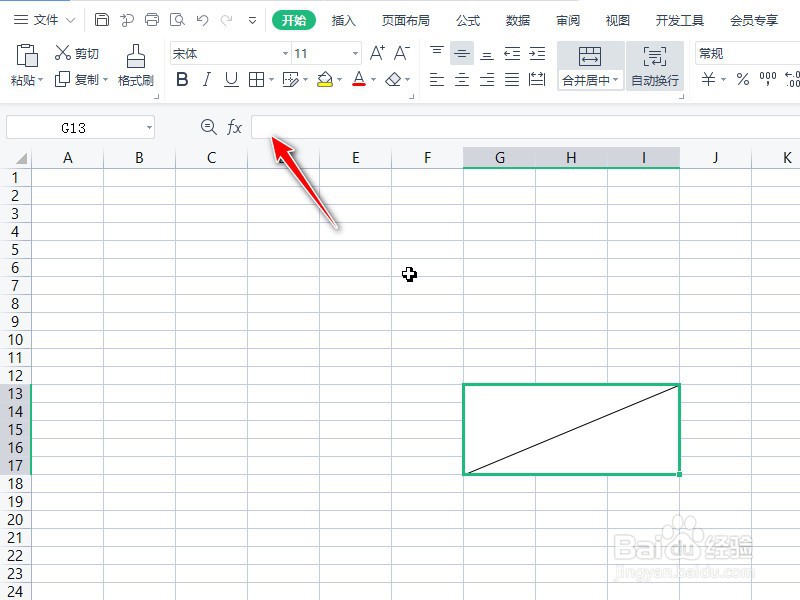The height and width of the screenshot is (600, 800).
Task: Click the Currency yen symbol
Action: (708, 79)
